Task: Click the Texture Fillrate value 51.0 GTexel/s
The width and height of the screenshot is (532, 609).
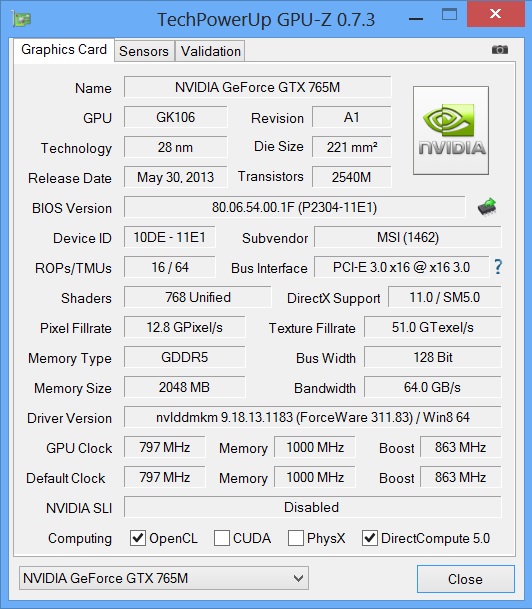Action: pyautogui.click(x=433, y=327)
